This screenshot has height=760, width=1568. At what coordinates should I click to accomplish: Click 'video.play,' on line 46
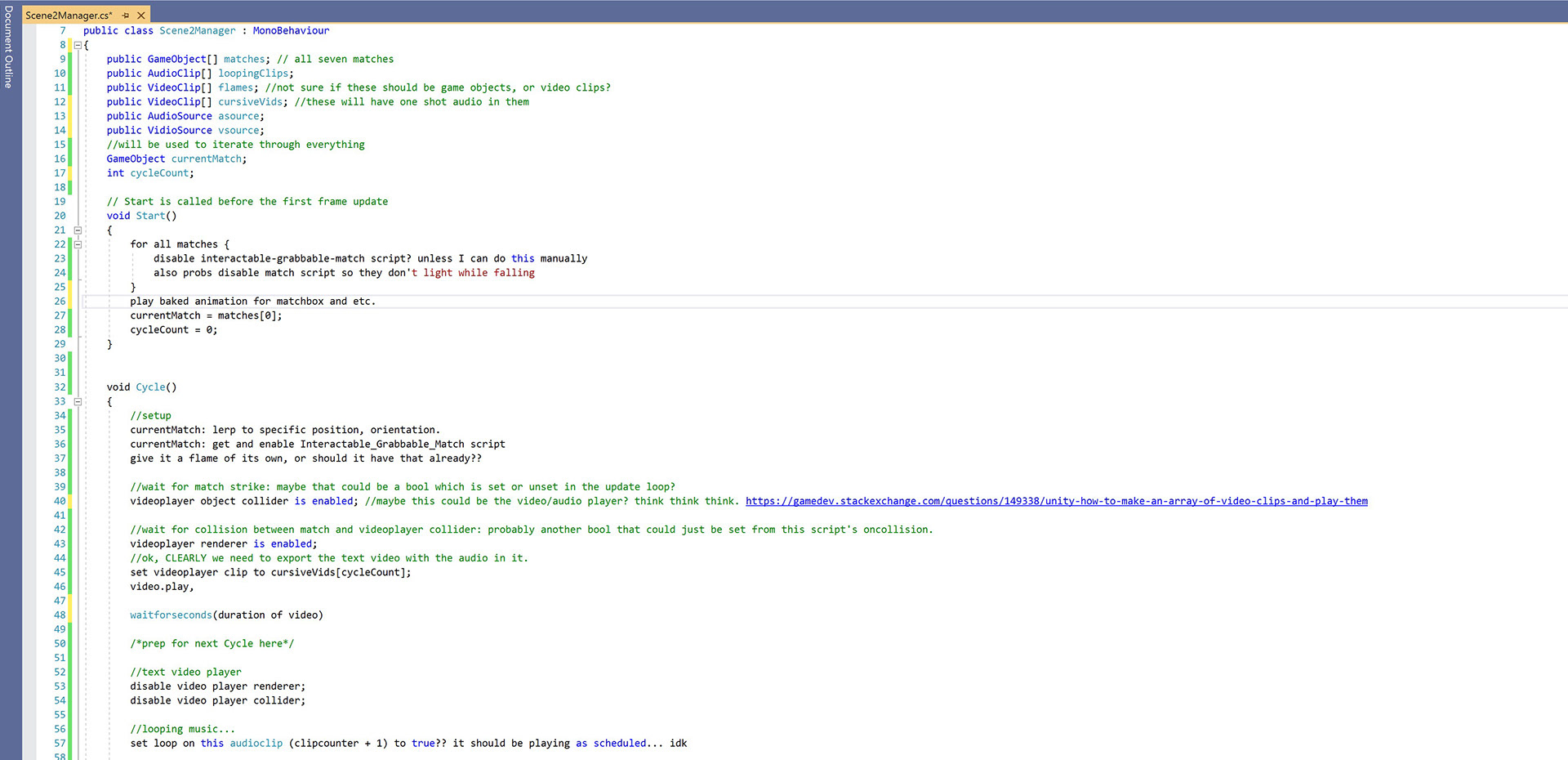tap(162, 587)
